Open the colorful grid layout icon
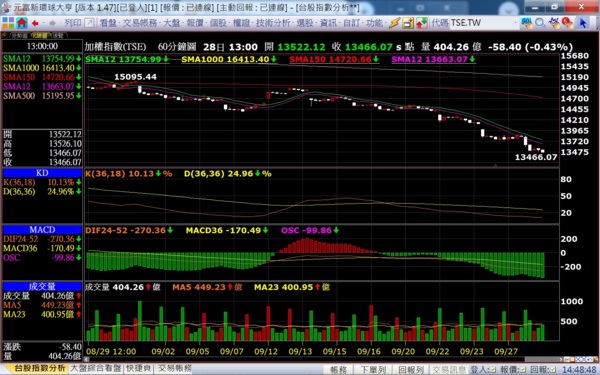 [8, 23]
